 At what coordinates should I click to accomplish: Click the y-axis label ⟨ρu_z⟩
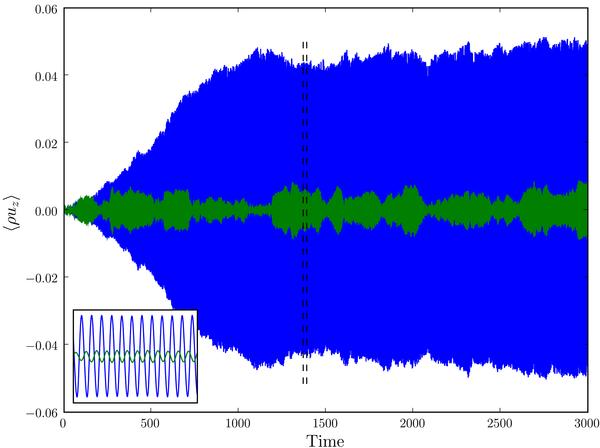(13, 211)
